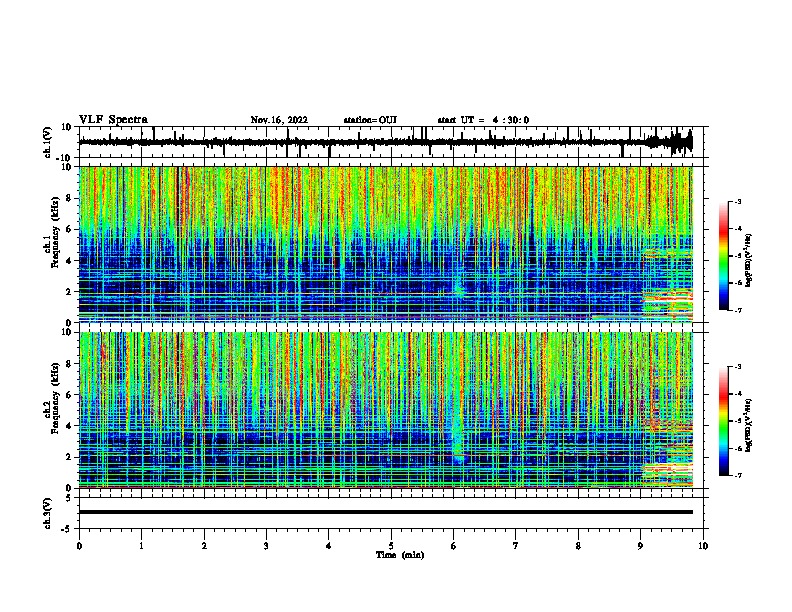This screenshot has width=792, height=612.
Task: Click the ch.1 spectrogram color bar
Action: pyautogui.click(x=723, y=256)
